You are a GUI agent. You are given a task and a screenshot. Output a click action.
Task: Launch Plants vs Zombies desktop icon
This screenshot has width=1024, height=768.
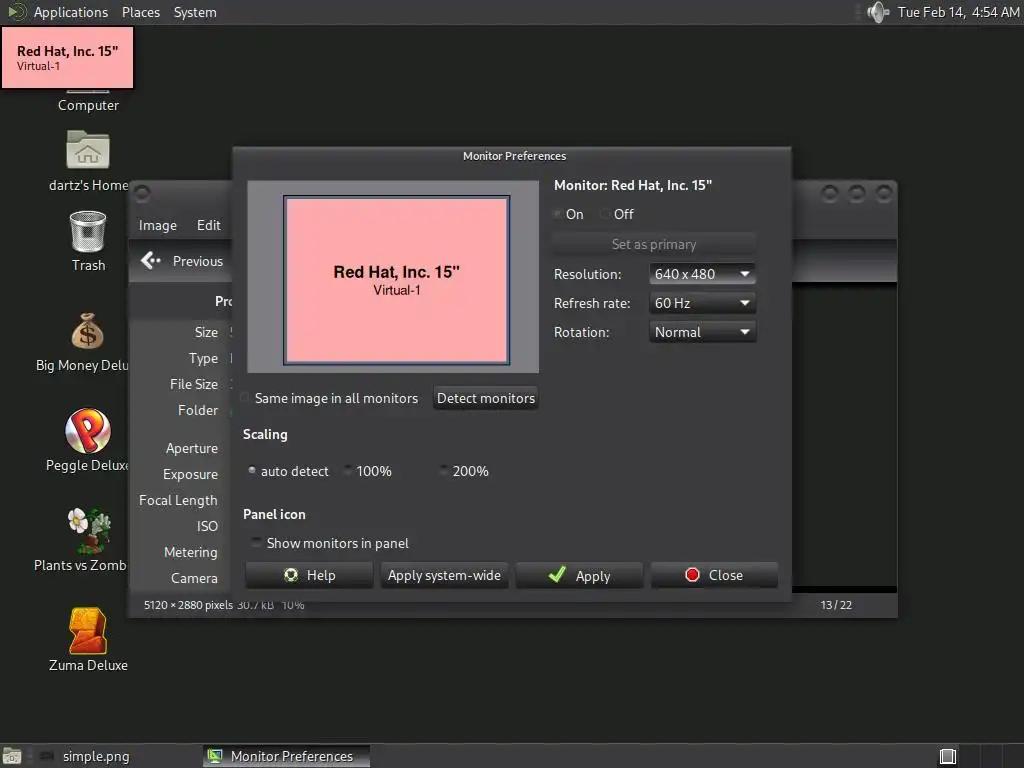89,530
